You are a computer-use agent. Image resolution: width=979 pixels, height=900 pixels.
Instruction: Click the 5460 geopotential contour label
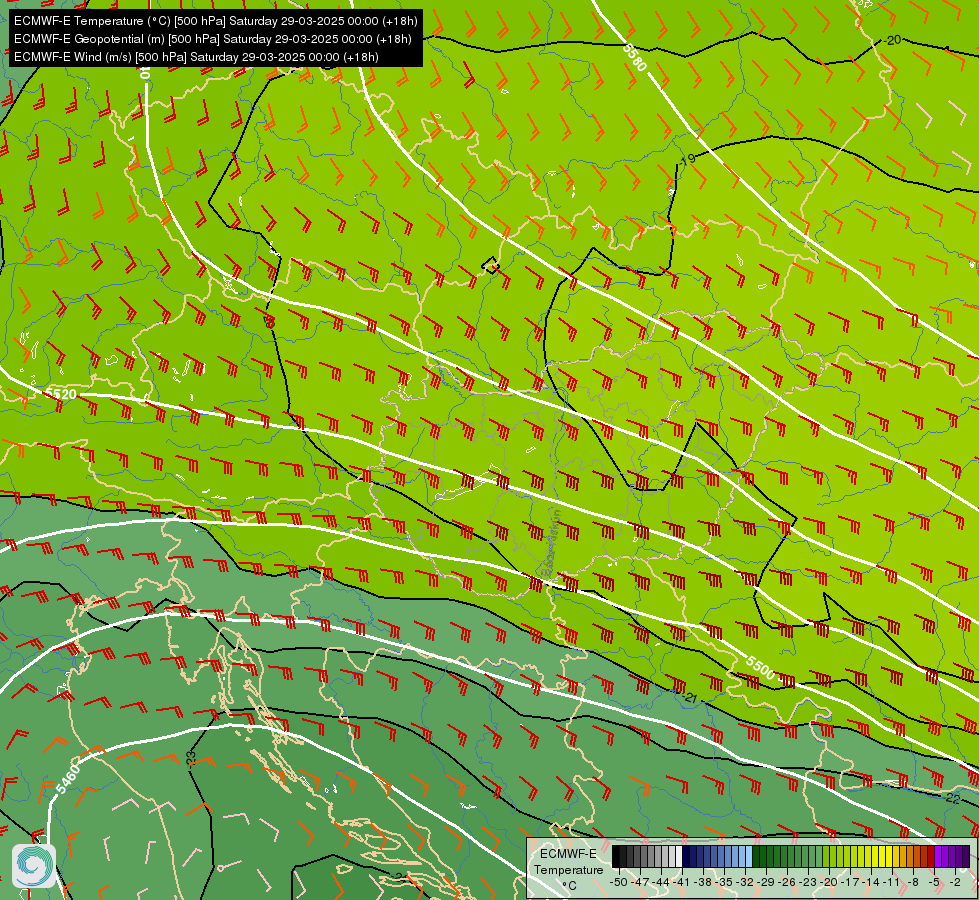coord(67,779)
